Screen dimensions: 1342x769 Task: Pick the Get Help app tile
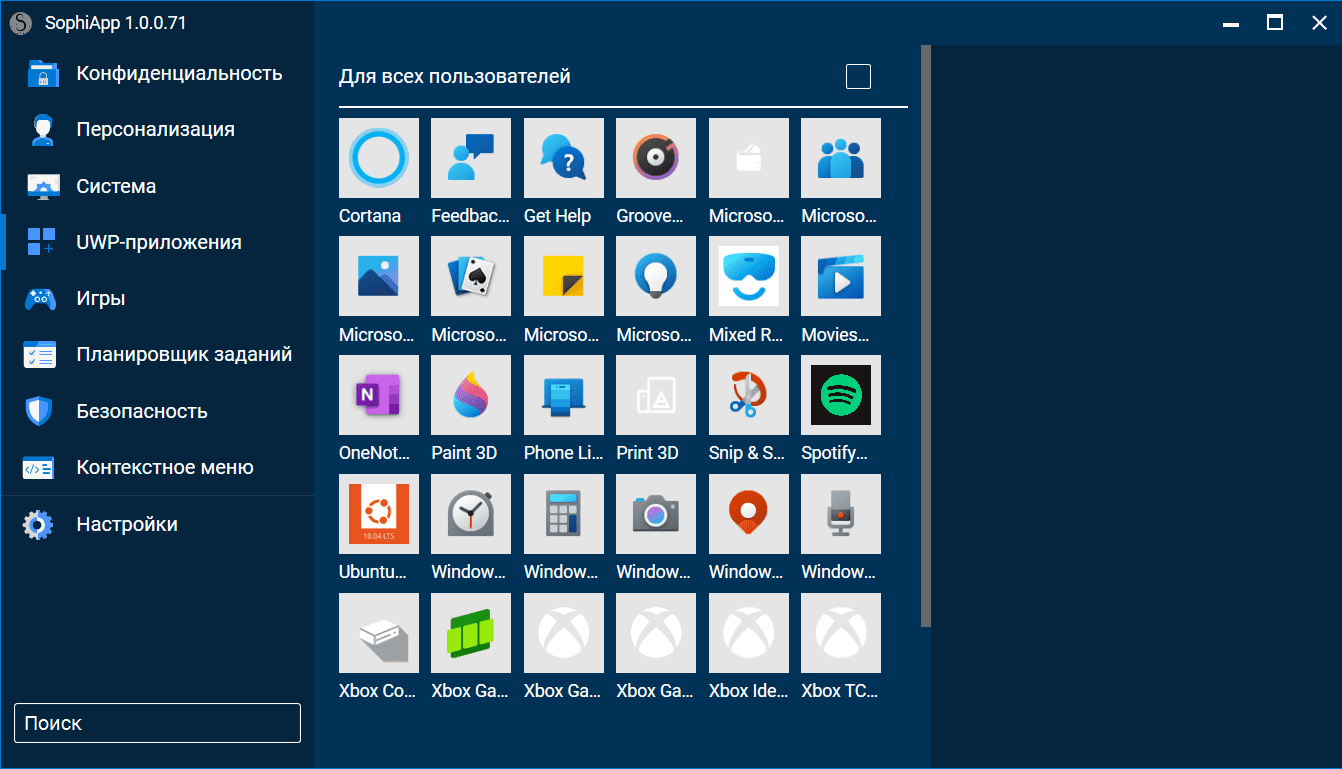click(x=564, y=158)
